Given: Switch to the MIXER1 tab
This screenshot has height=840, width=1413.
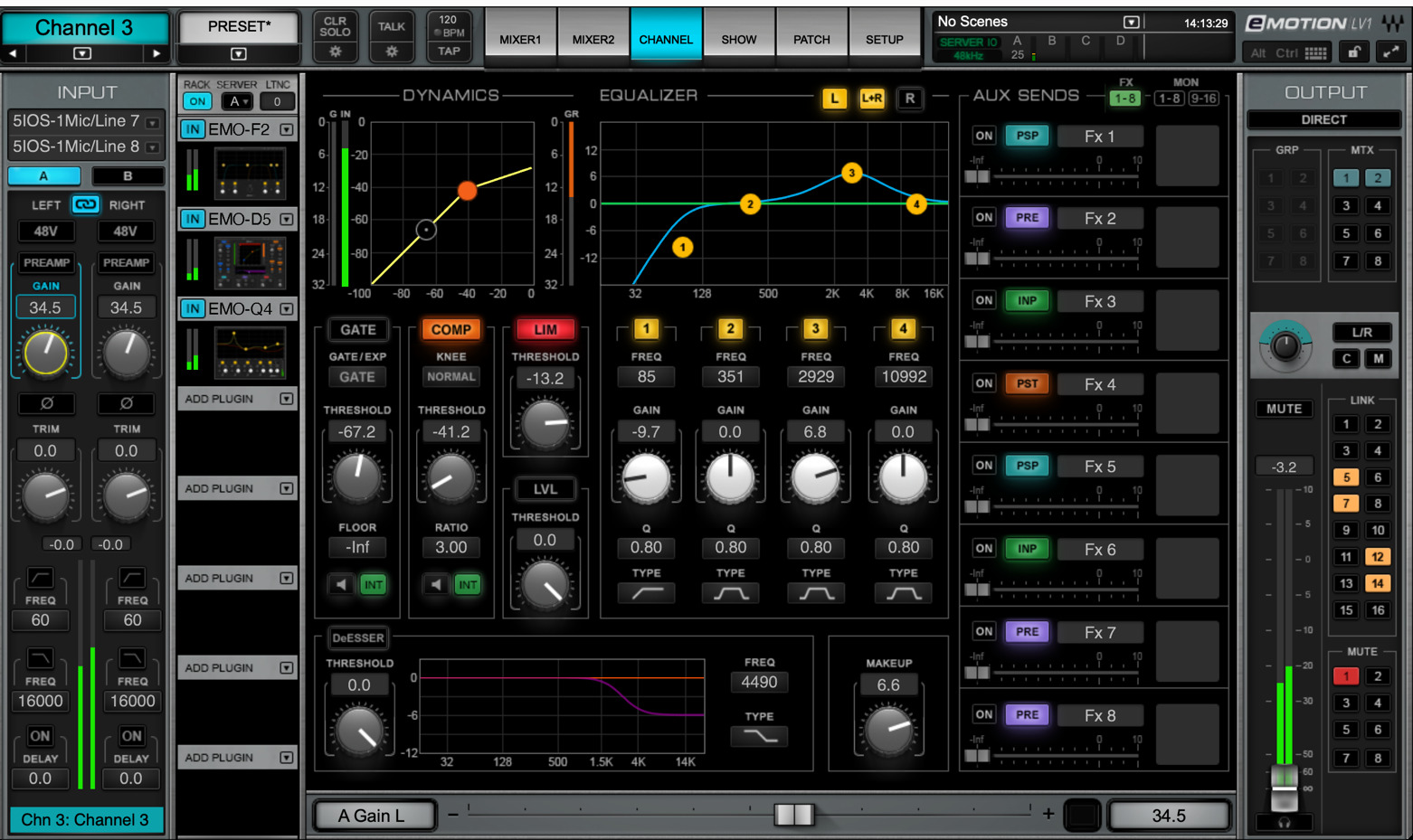Looking at the screenshot, I should (520, 39).
